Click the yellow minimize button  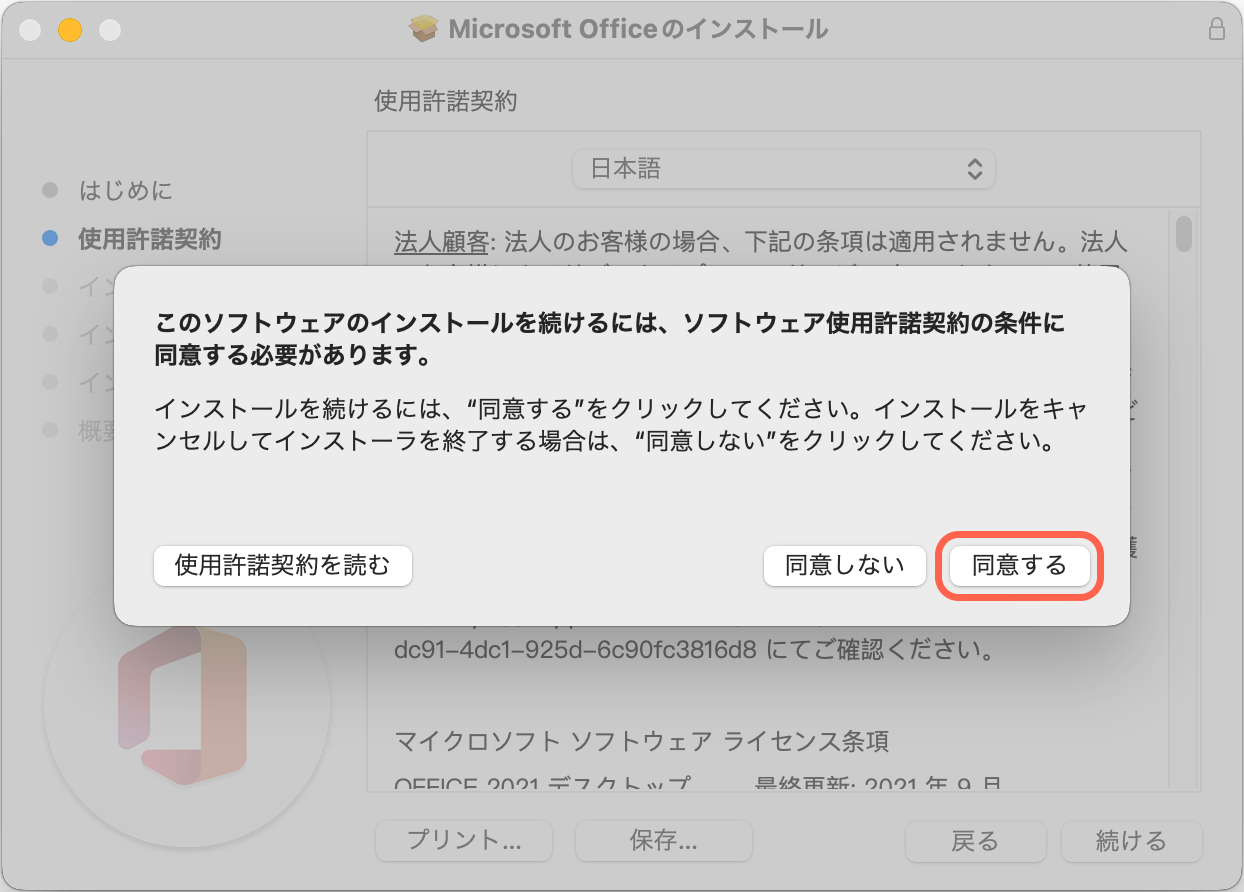click(69, 31)
